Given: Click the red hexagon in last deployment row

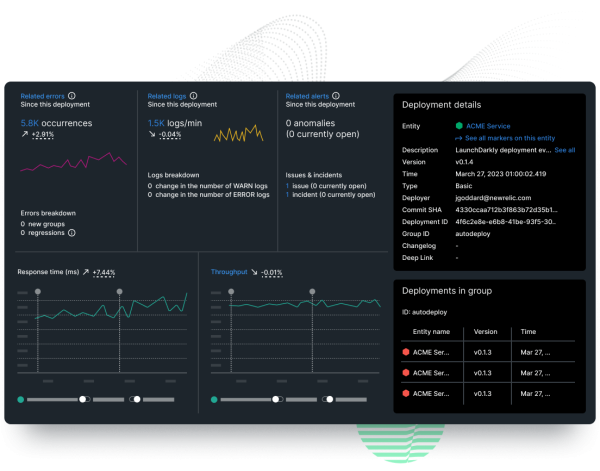Looking at the screenshot, I should click(x=406, y=395).
